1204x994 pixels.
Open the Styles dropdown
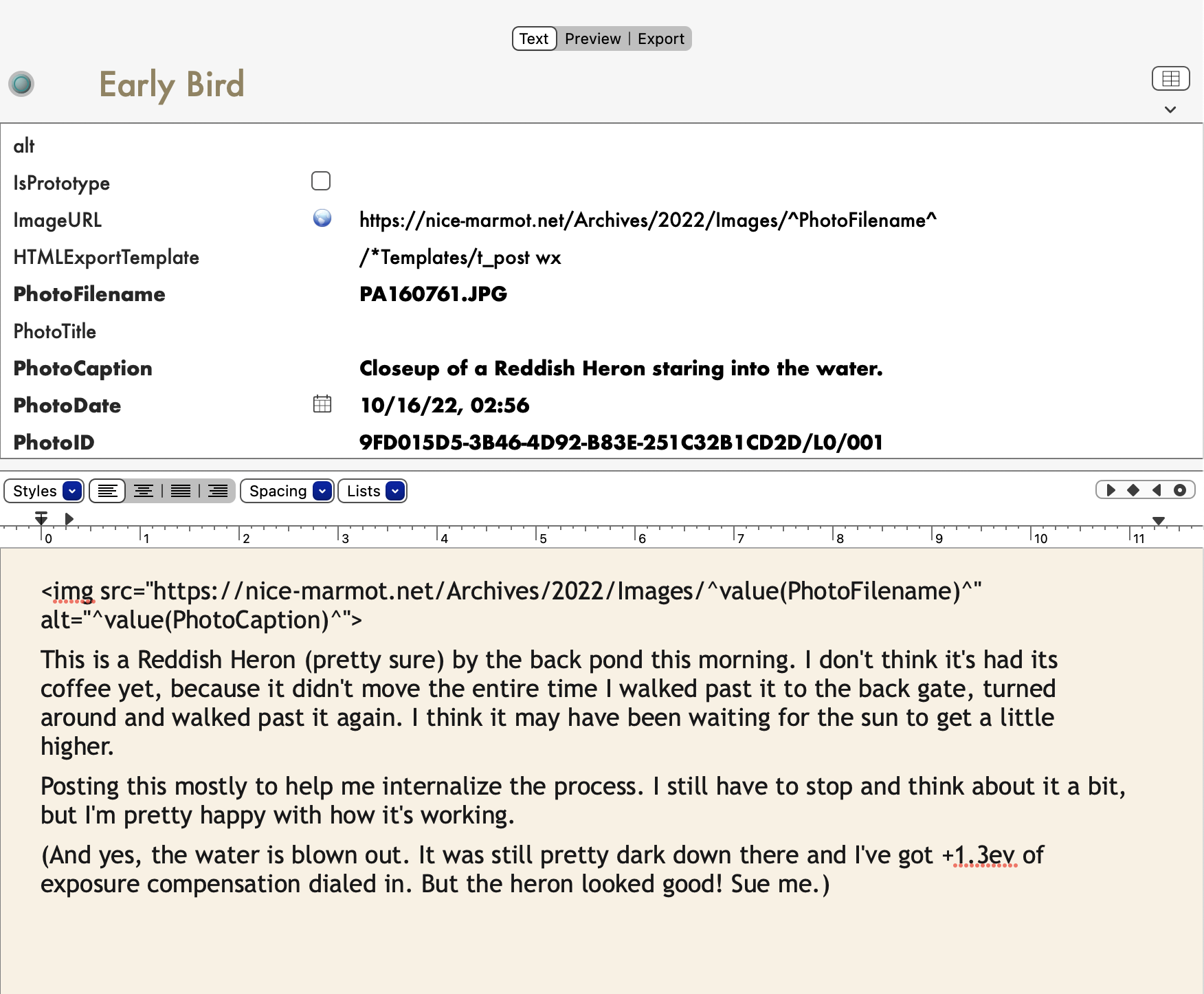(44, 491)
